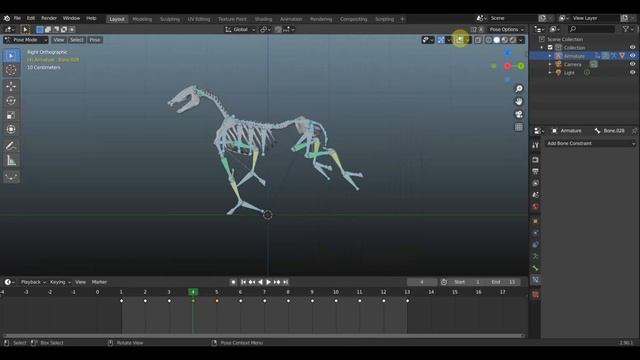
Task: Open the Armature object data tab
Action: click(x=536, y=256)
